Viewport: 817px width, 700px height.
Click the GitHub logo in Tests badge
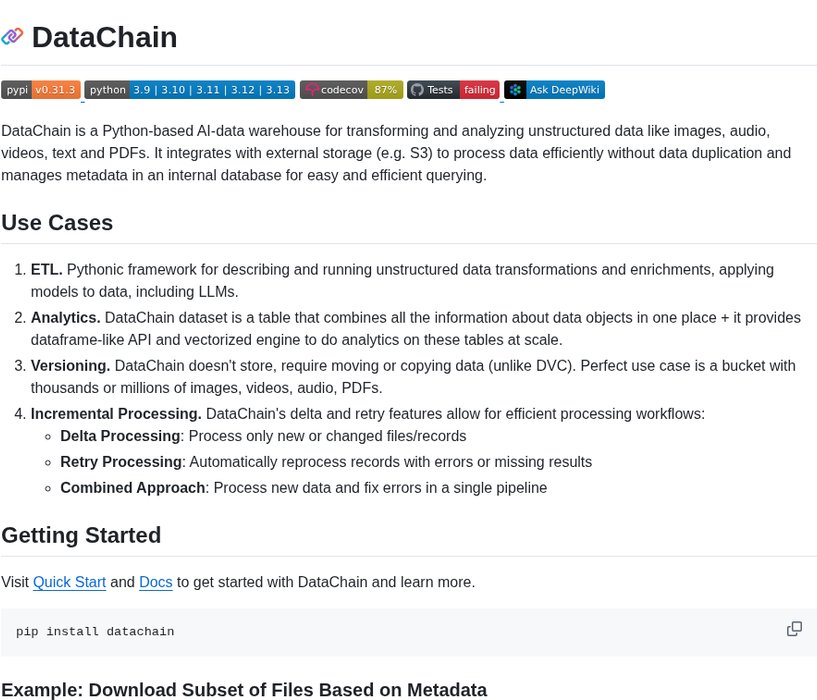(417, 90)
